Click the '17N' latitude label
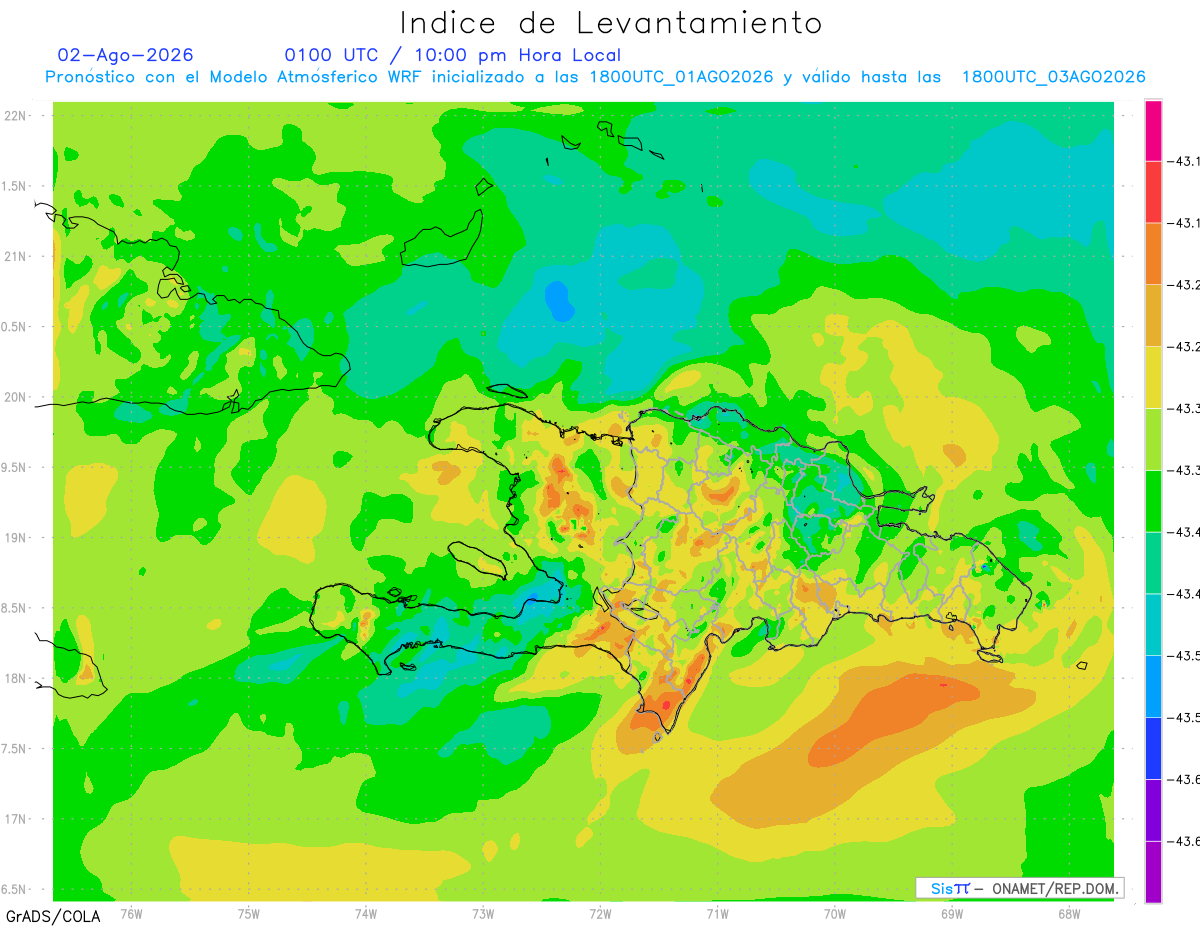Viewport: 1200px width, 927px height. (15, 819)
